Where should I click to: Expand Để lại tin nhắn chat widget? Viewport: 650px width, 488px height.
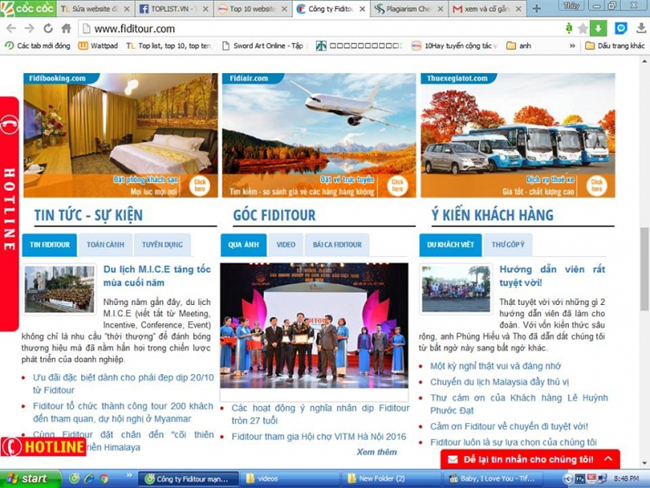530,459
